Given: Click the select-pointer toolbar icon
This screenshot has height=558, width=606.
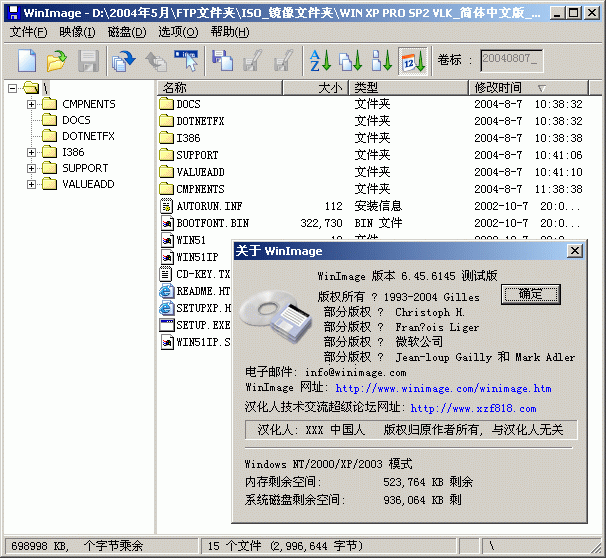Looking at the screenshot, I should 186,61.
